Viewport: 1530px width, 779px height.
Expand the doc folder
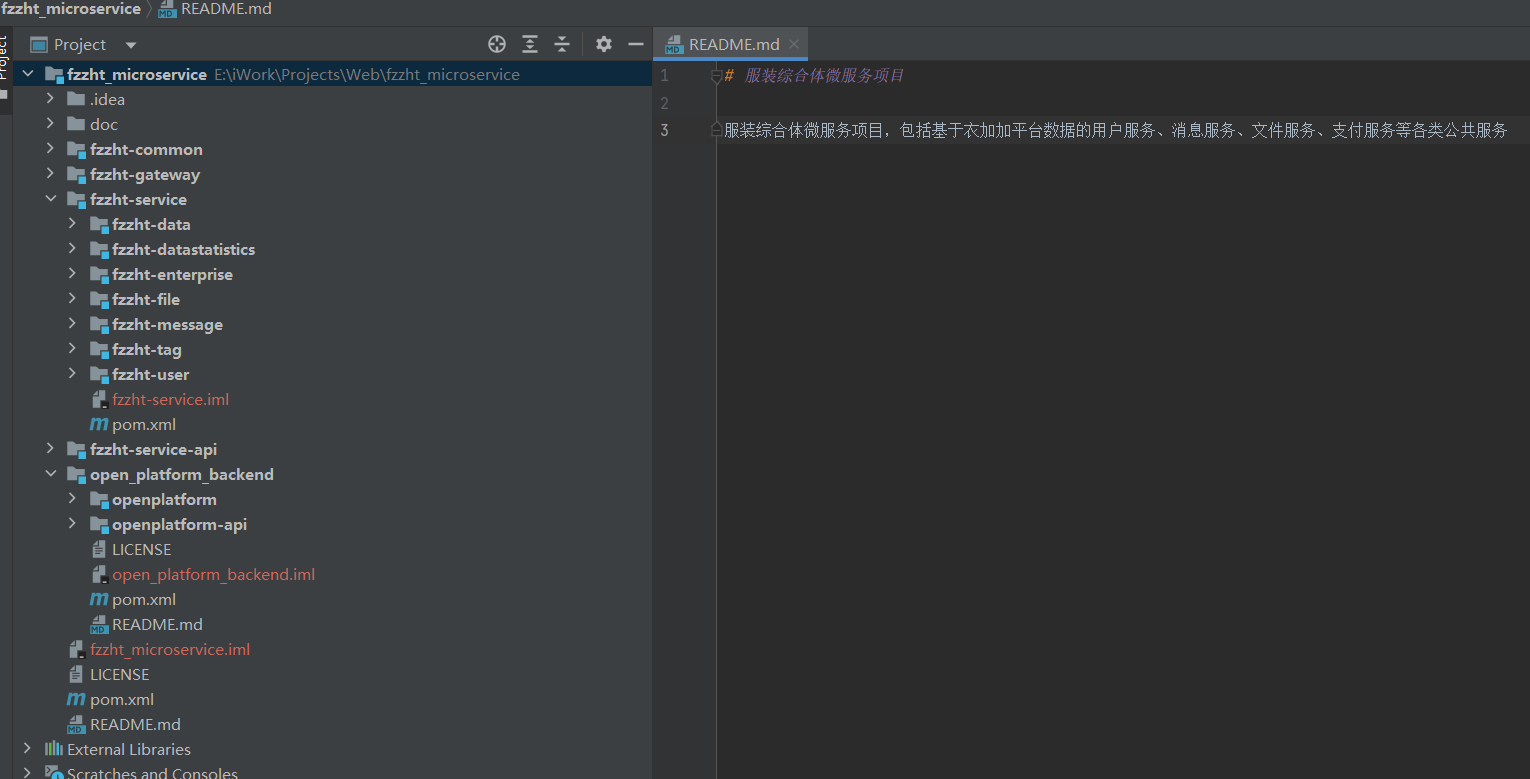click(x=50, y=124)
